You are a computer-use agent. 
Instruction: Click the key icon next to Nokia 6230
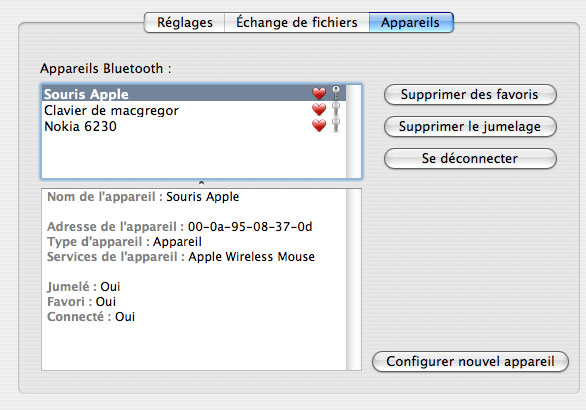click(336, 125)
